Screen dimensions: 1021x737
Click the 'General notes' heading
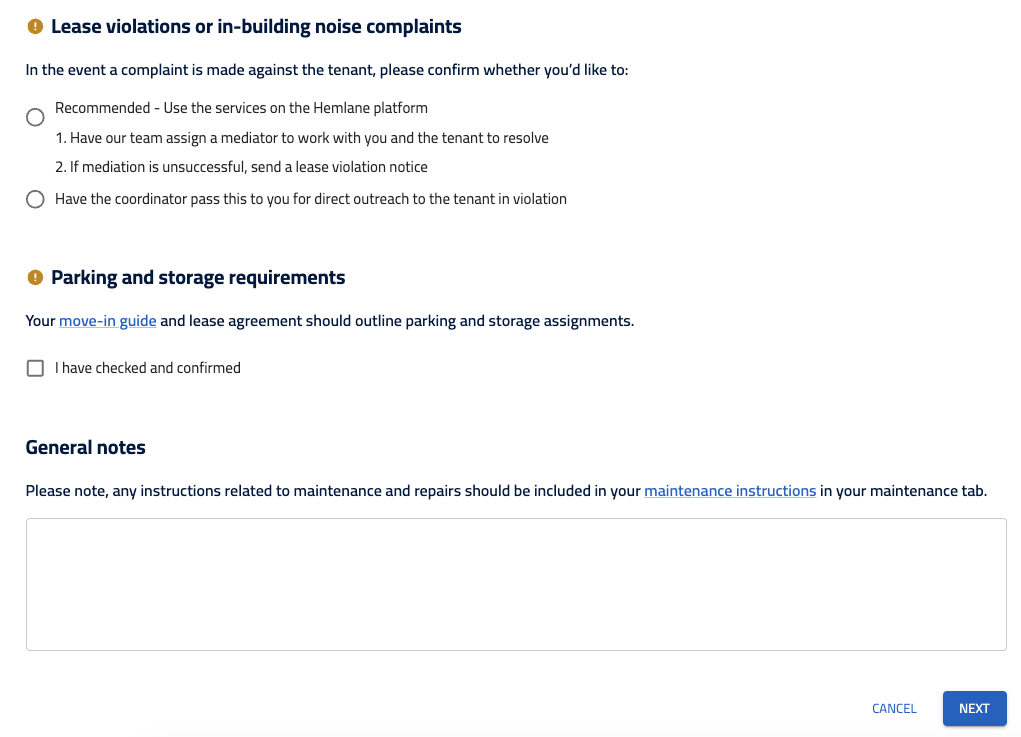(85, 447)
